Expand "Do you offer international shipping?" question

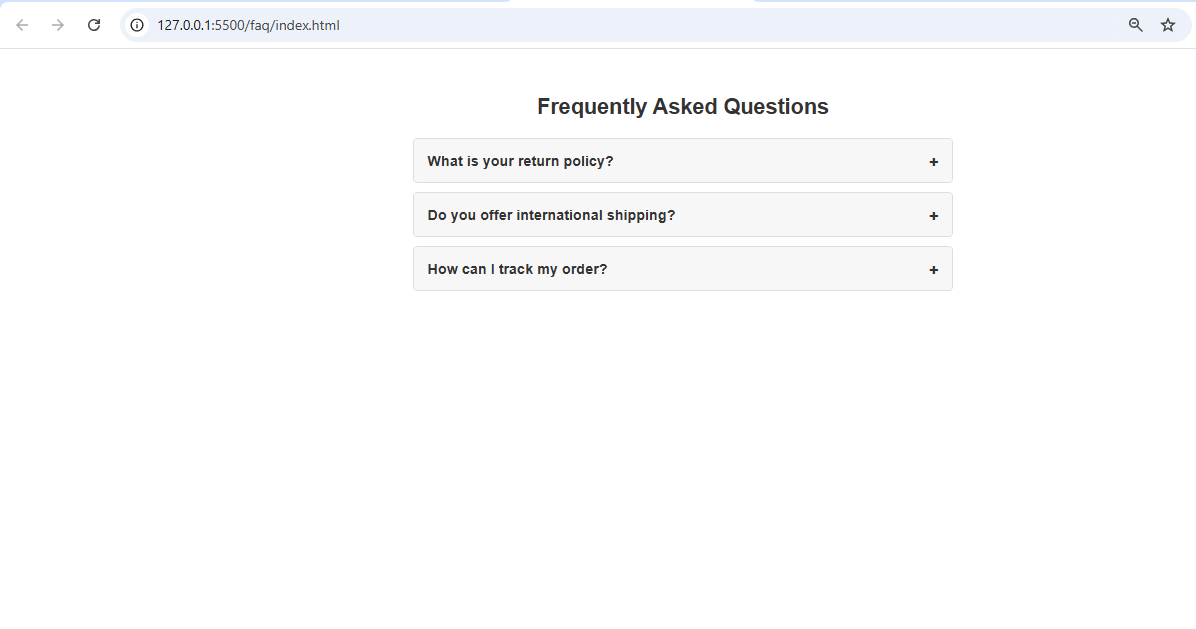tap(683, 215)
